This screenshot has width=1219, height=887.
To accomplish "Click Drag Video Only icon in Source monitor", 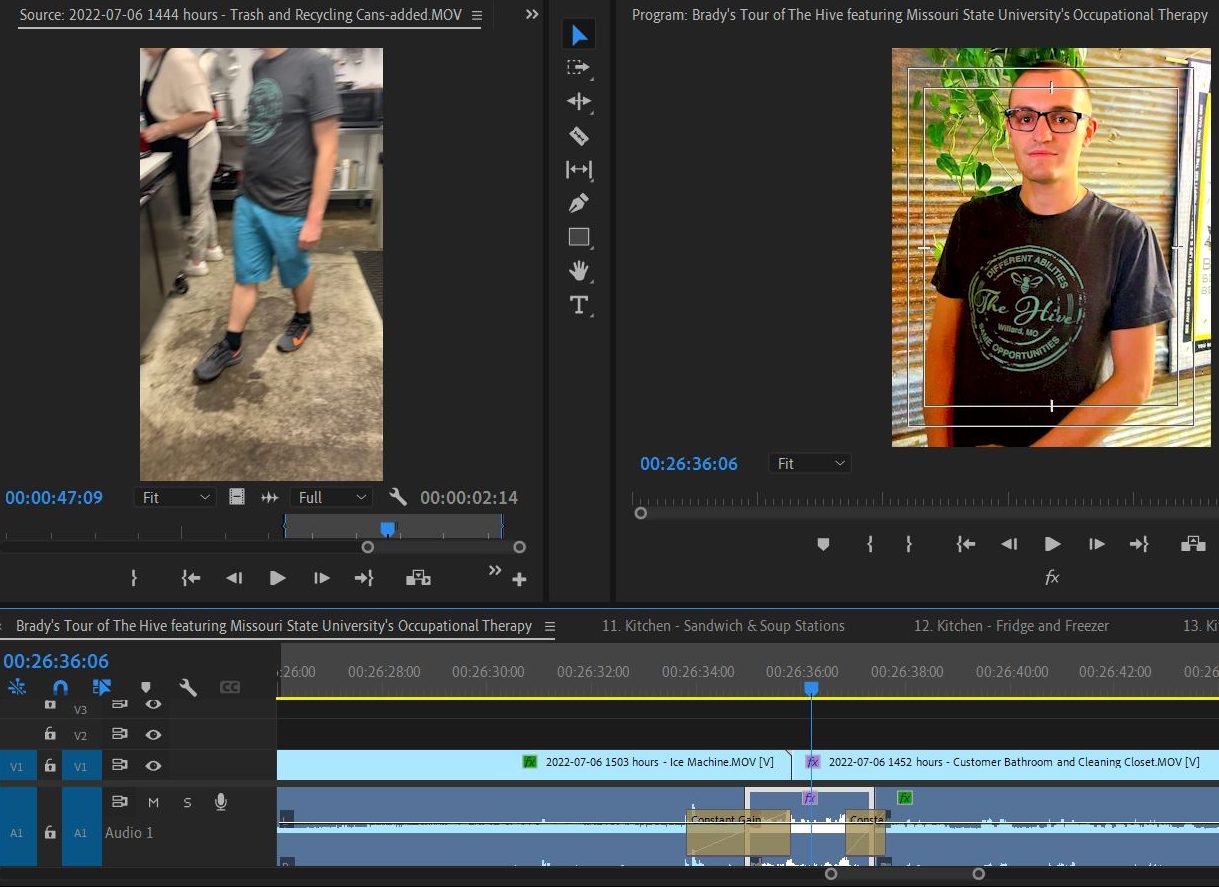I will (x=237, y=497).
